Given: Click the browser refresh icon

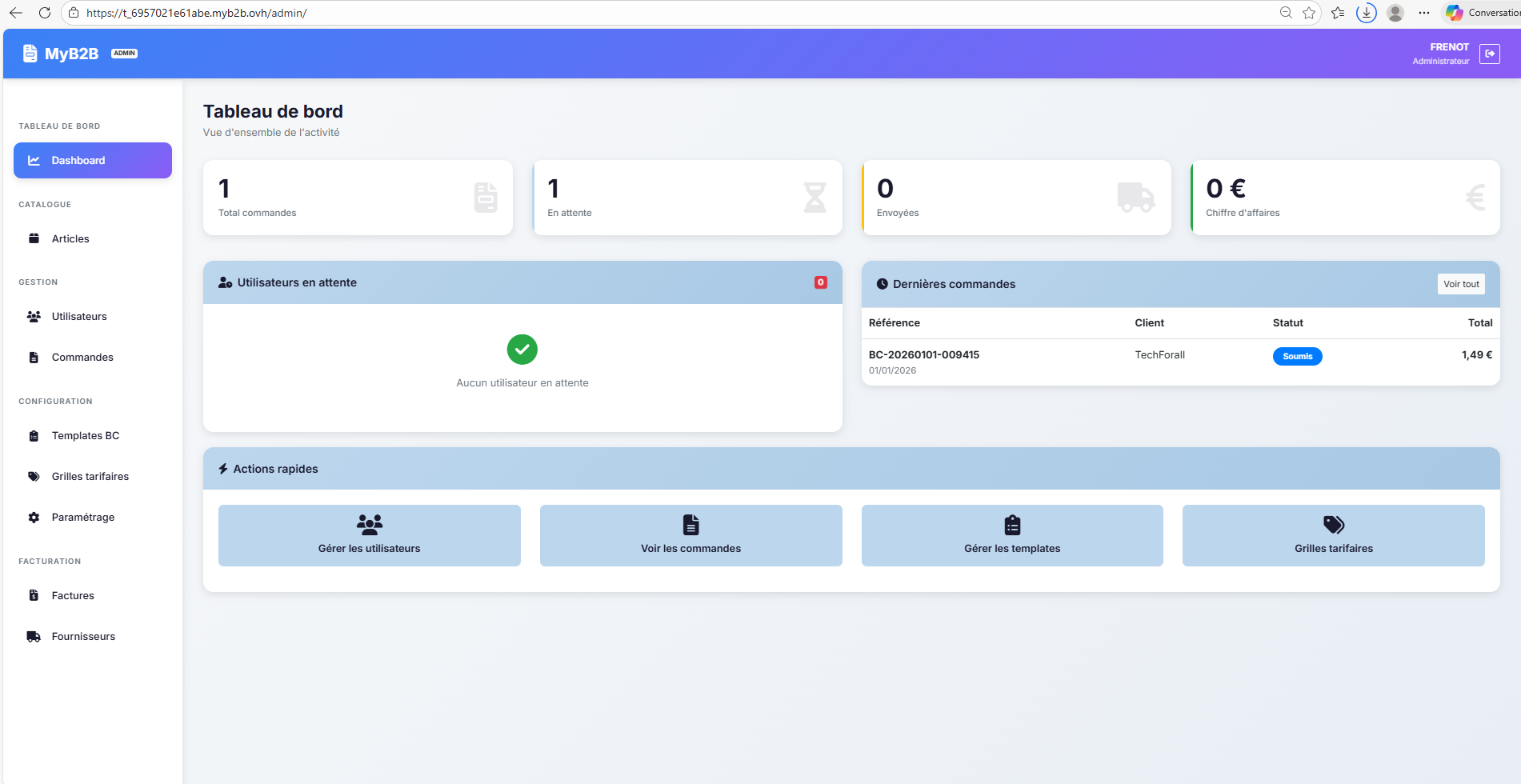Looking at the screenshot, I should click(45, 13).
